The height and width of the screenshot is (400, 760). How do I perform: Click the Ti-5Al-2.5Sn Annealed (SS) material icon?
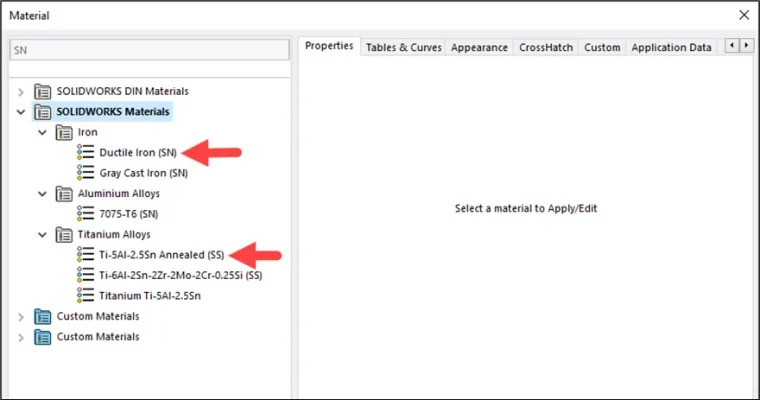tap(85, 255)
